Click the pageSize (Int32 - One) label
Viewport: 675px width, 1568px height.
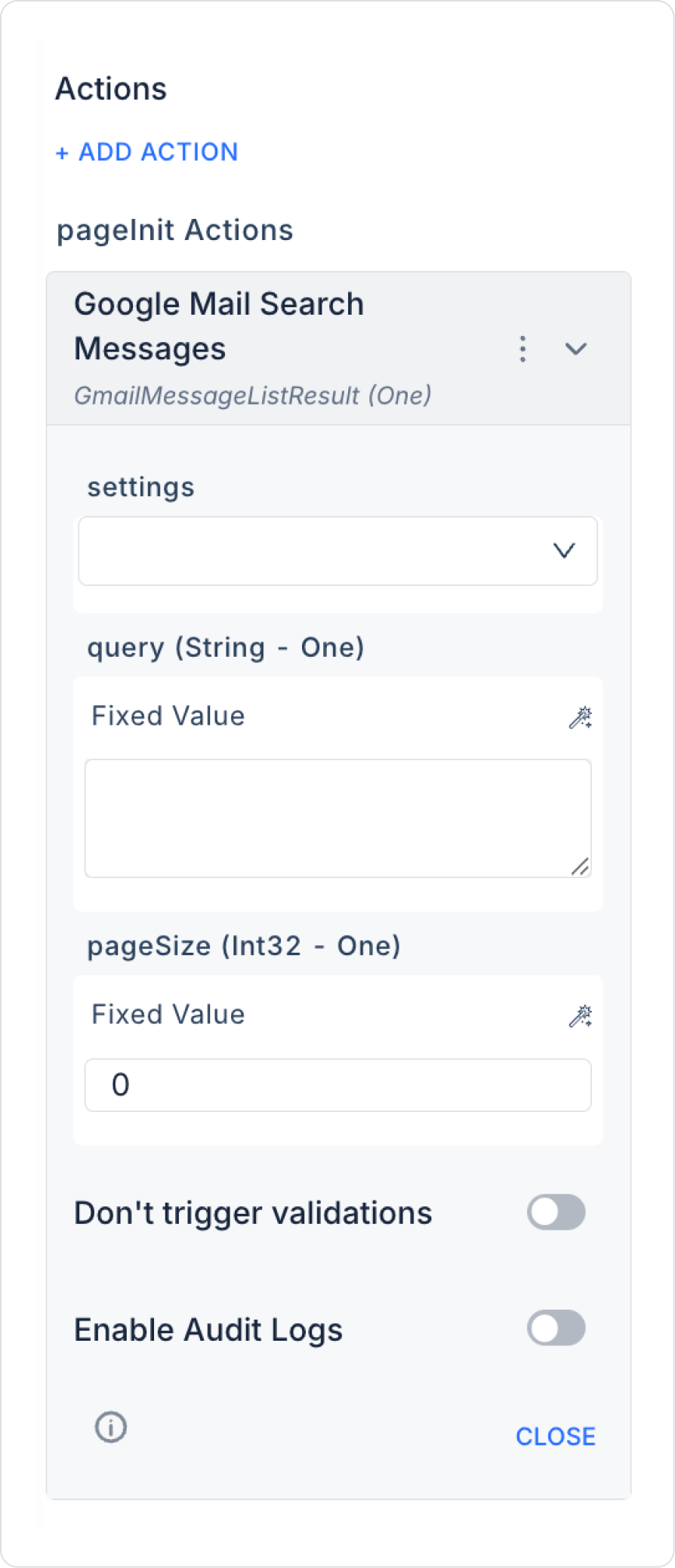244,946
